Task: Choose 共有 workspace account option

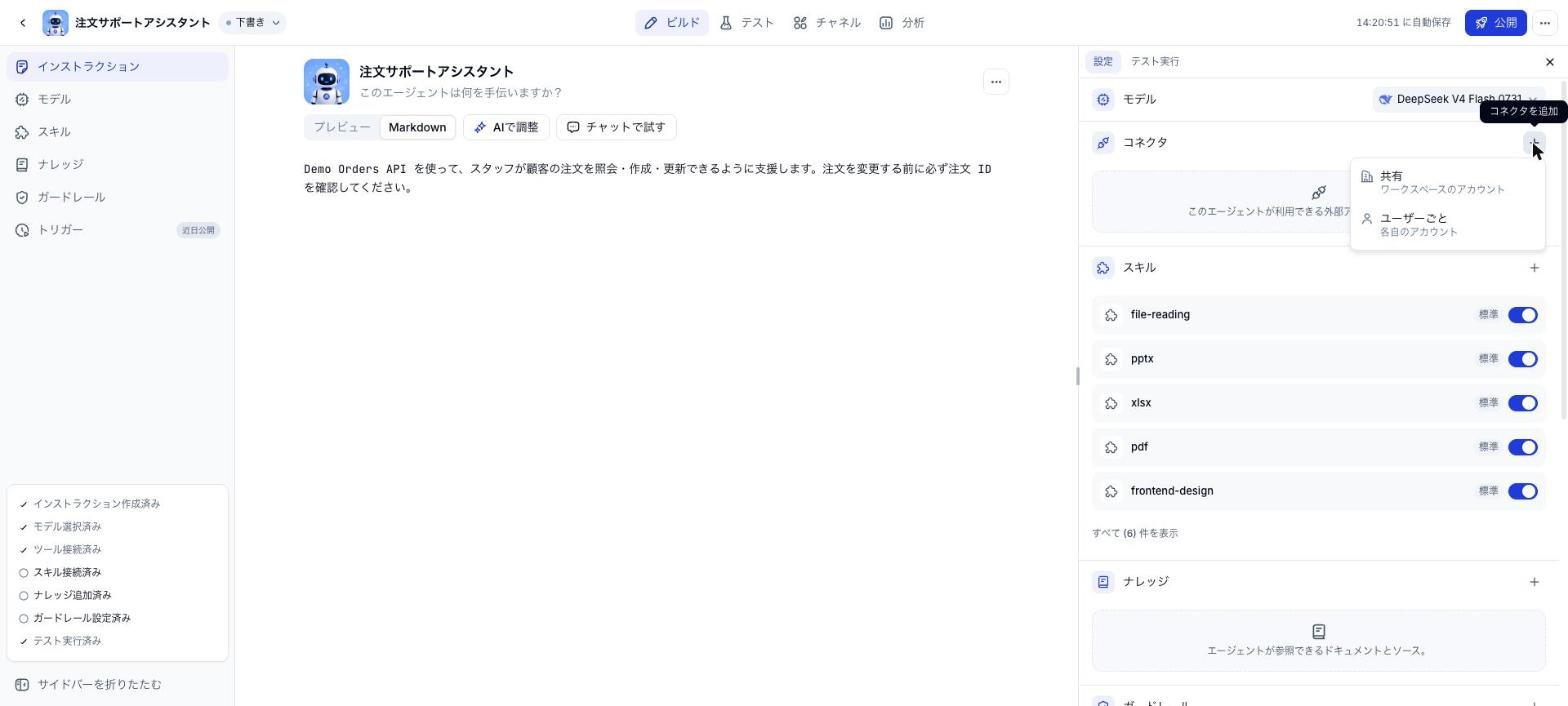Action: [x=1447, y=182]
